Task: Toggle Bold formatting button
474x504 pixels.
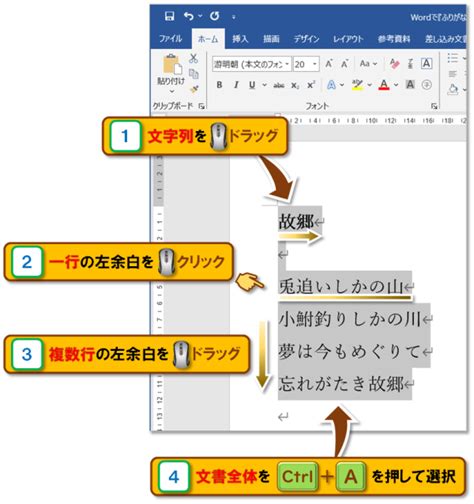Action: 219,85
